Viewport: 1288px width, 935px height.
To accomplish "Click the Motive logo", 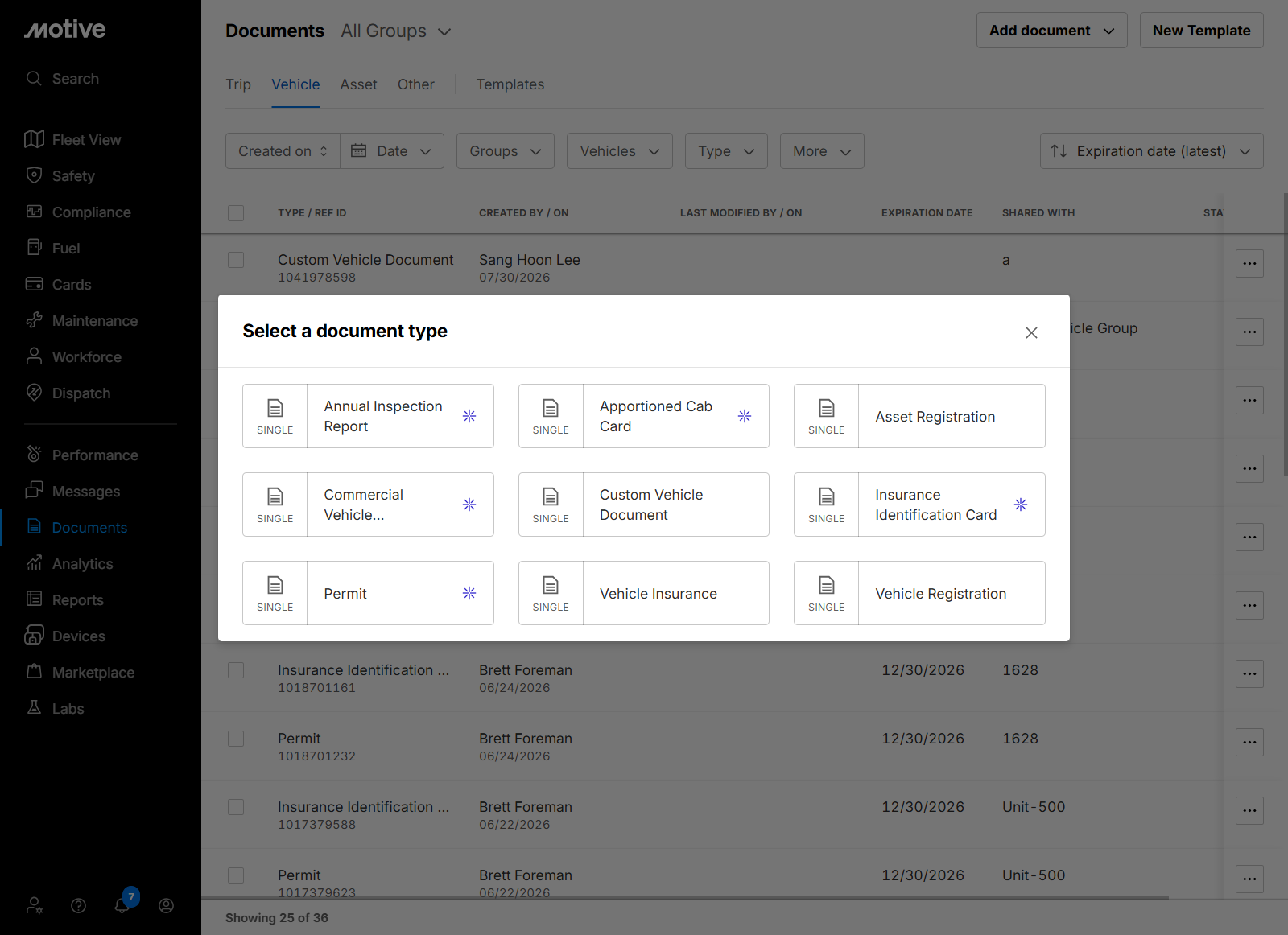I will click(65, 30).
